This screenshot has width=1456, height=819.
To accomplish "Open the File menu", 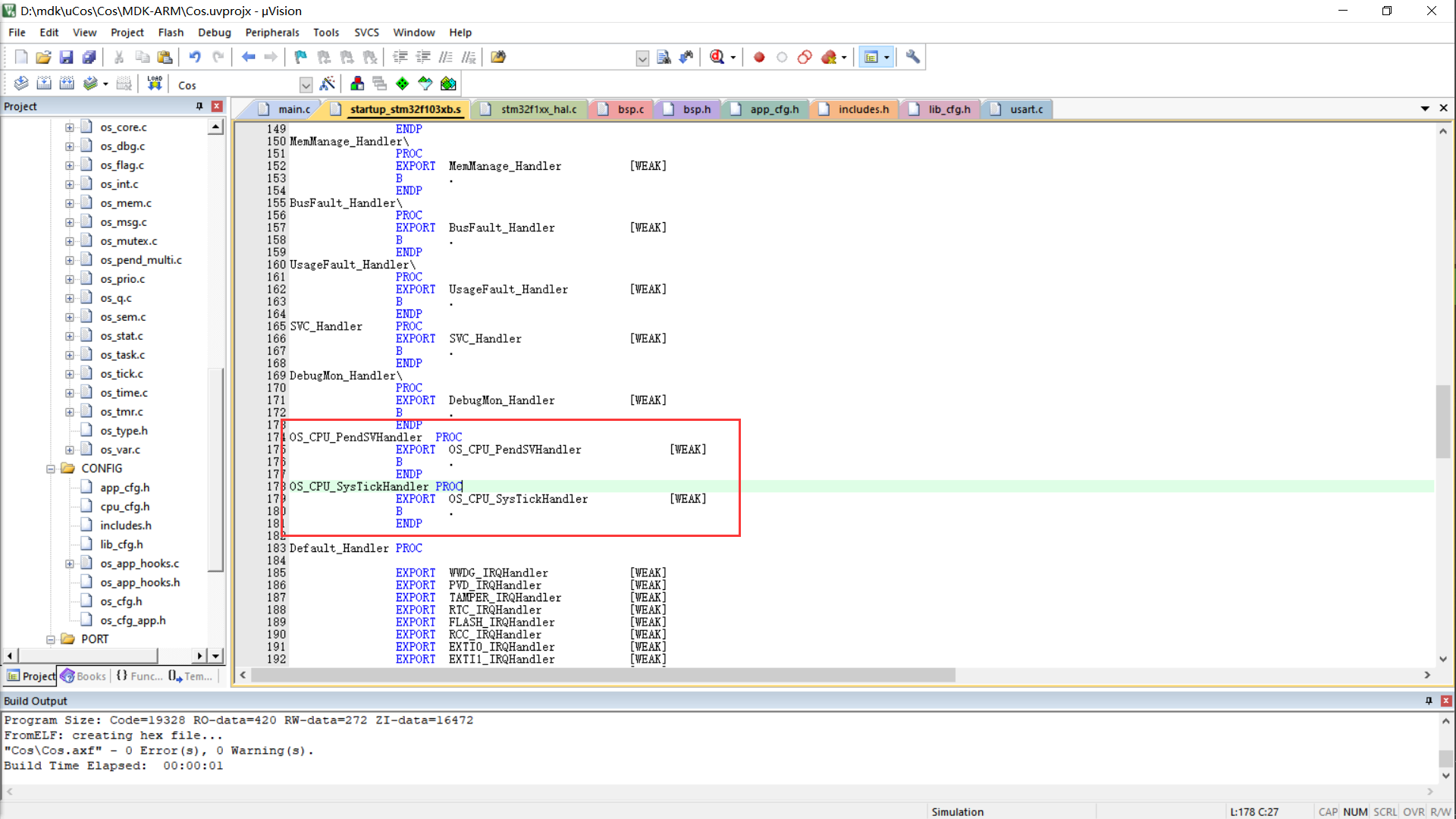I will coord(17,33).
